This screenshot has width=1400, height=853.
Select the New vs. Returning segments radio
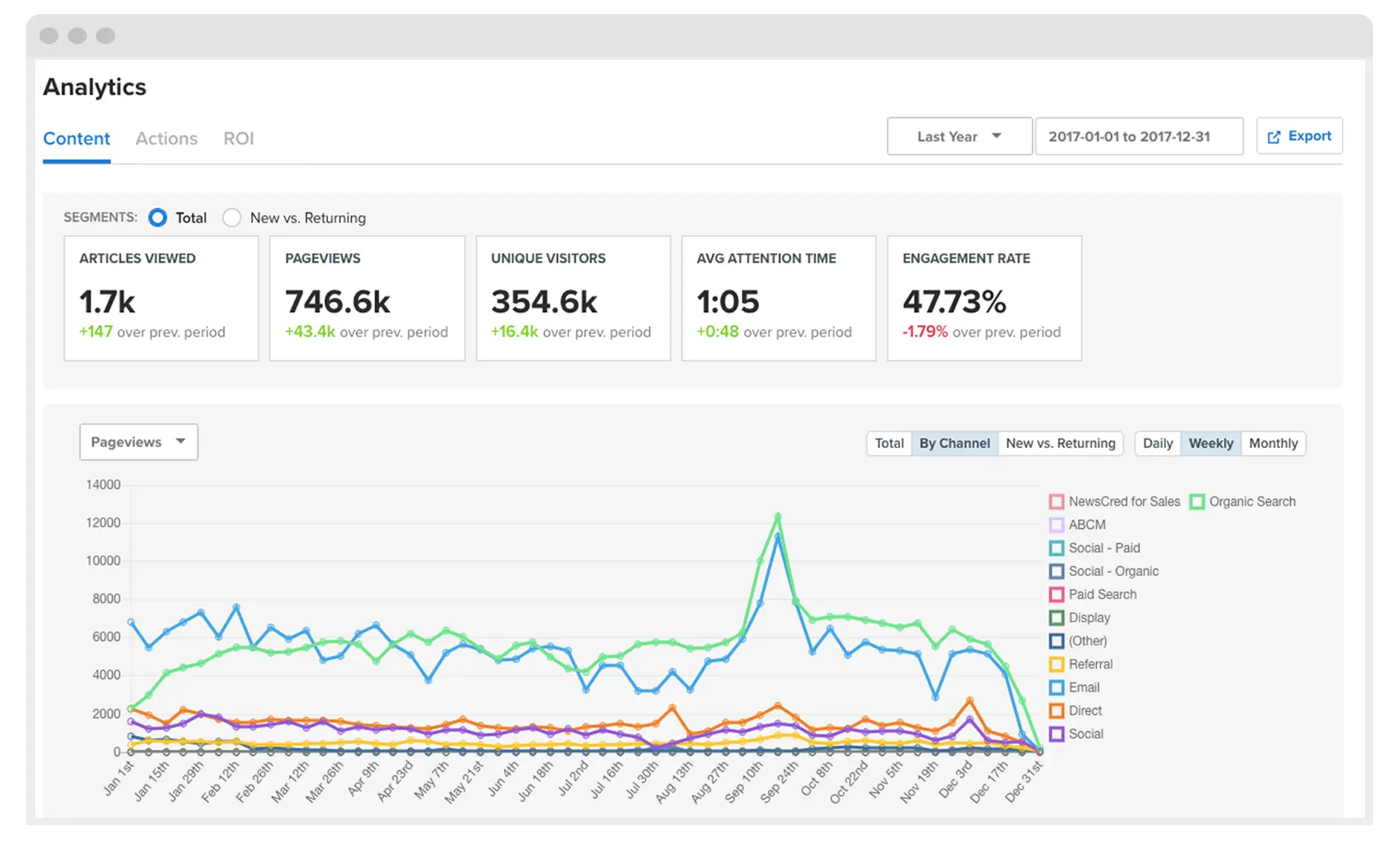232,218
